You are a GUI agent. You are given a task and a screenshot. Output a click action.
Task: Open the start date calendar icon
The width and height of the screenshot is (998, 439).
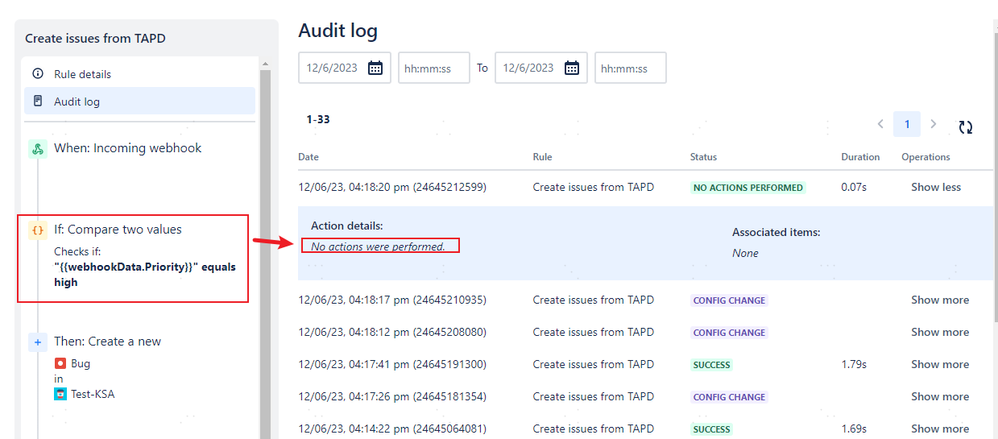coord(376,68)
